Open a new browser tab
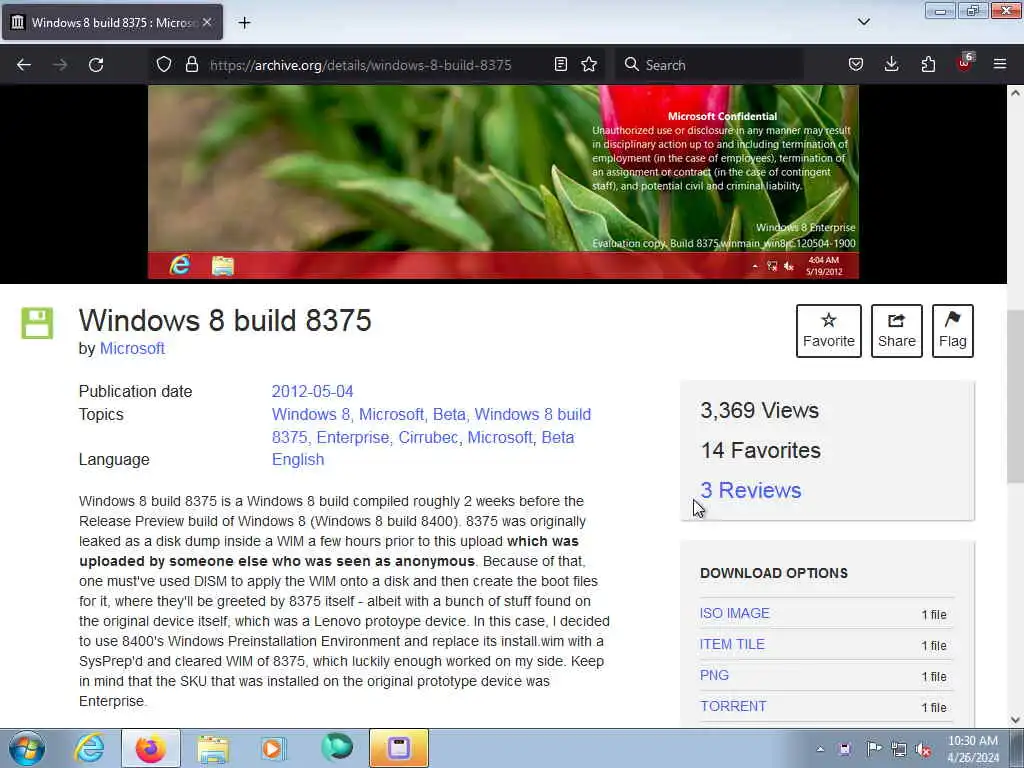The height and width of the screenshot is (768, 1024). pyautogui.click(x=244, y=22)
